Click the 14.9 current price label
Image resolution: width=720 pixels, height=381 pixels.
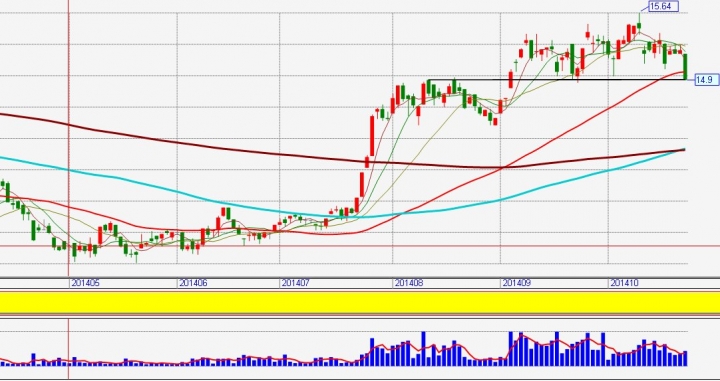click(706, 80)
